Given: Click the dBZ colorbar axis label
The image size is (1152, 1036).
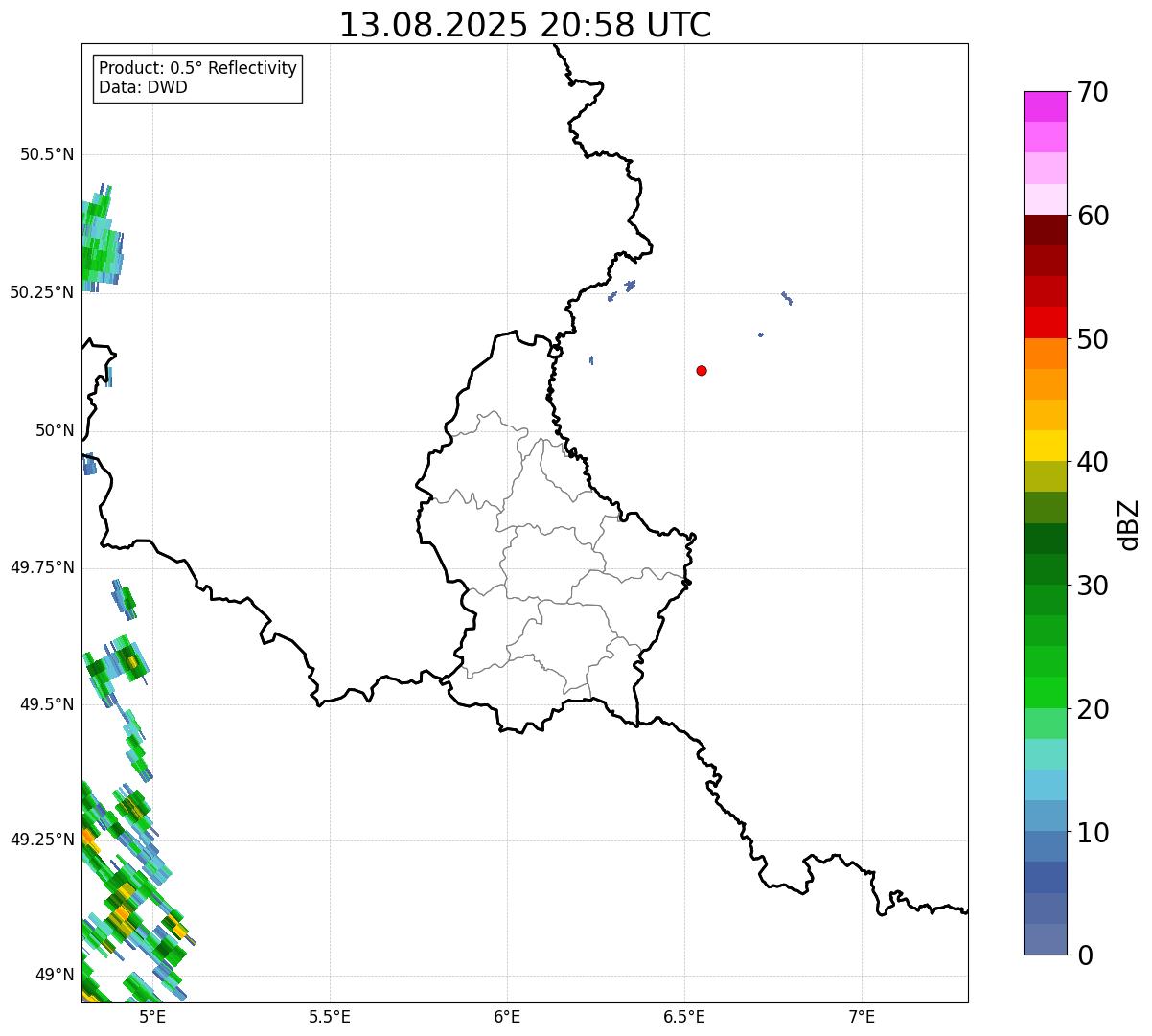Looking at the screenshot, I should [1130, 523].
